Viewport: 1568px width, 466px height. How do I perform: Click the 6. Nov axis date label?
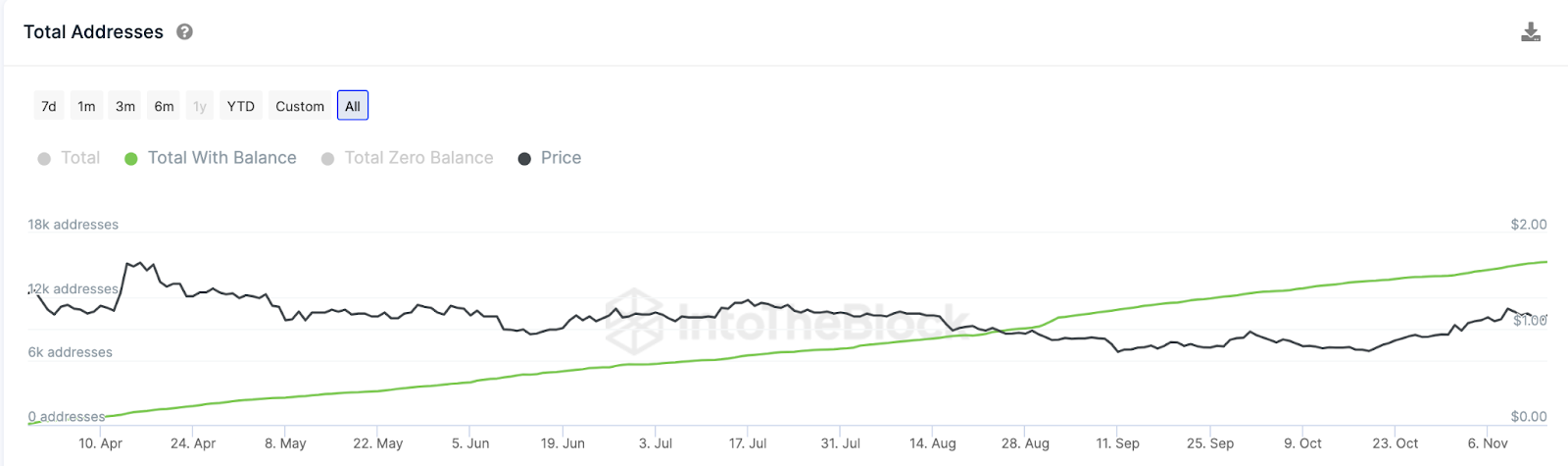[1488, 443]
